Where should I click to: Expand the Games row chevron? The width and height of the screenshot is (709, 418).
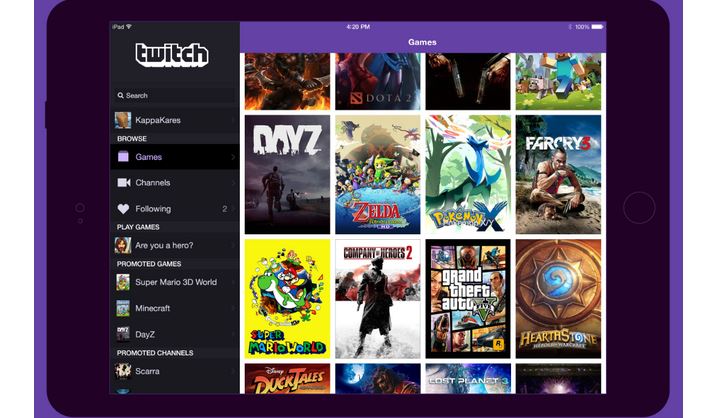[x=233, y=157]
